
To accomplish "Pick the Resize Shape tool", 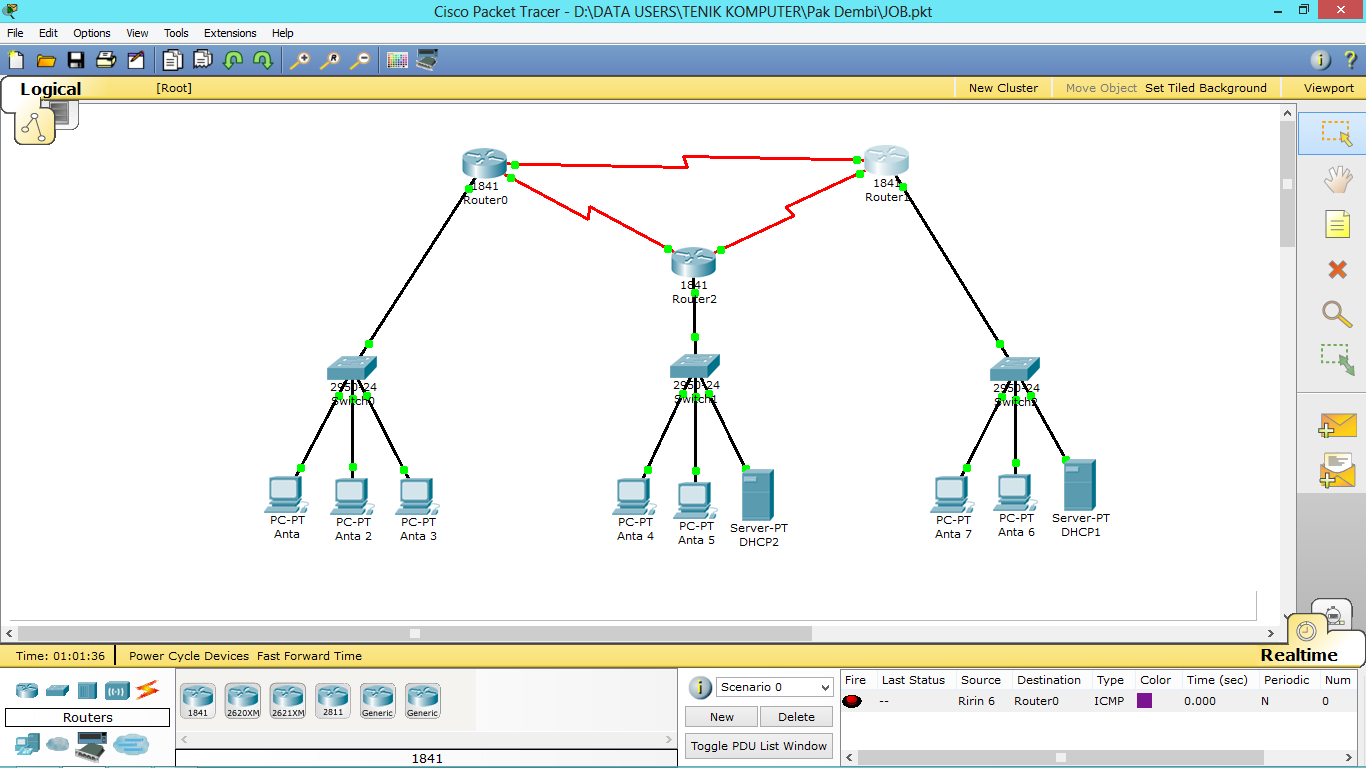I will [x=1337, y=359].
